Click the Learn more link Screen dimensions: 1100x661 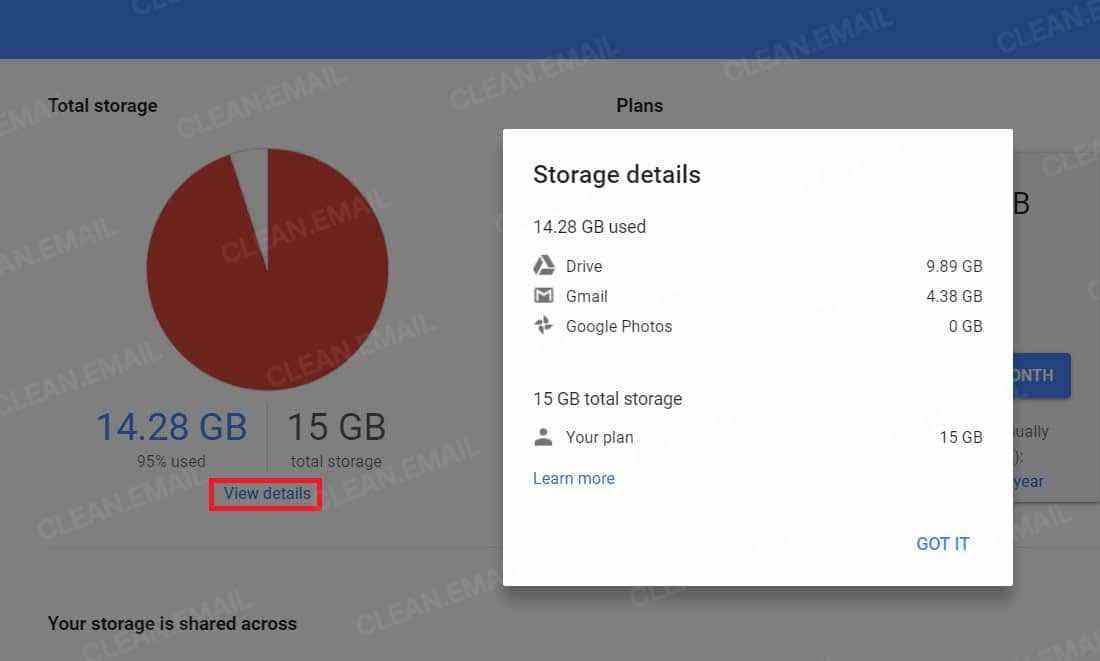point(573,478)
